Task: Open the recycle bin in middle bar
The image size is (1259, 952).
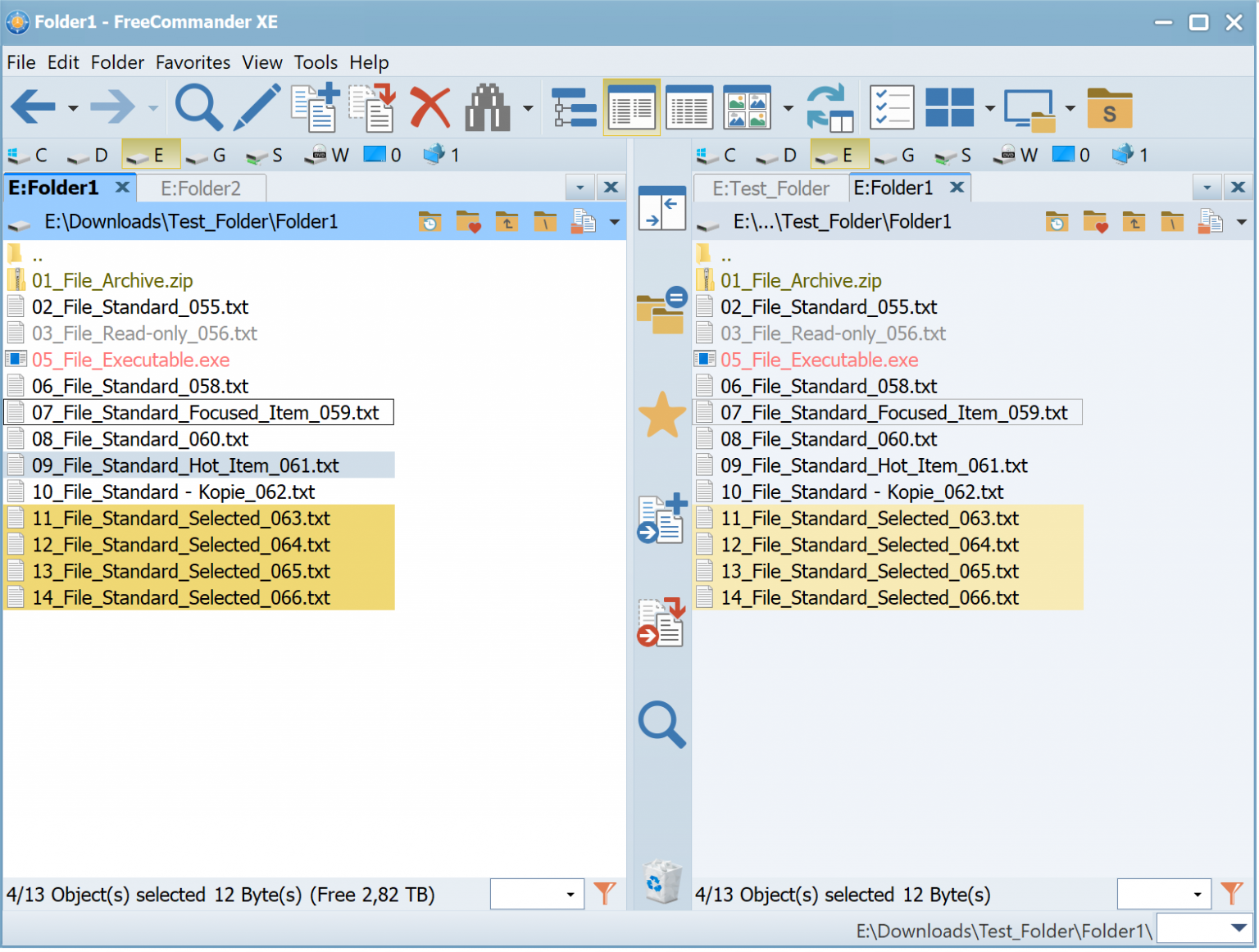Action: tap(661, 882)
